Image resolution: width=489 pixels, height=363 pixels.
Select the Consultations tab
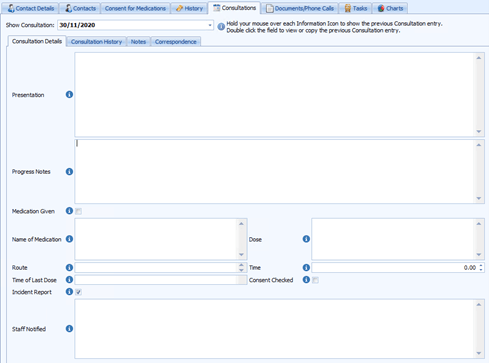[235, 8]
